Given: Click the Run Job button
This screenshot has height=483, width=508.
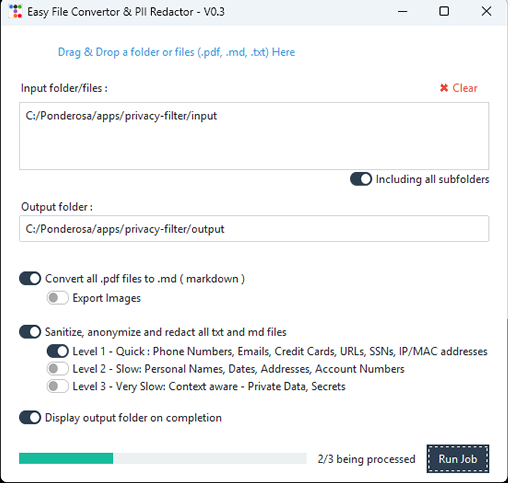Looking at the screenshot, I should tap(458, 459).
